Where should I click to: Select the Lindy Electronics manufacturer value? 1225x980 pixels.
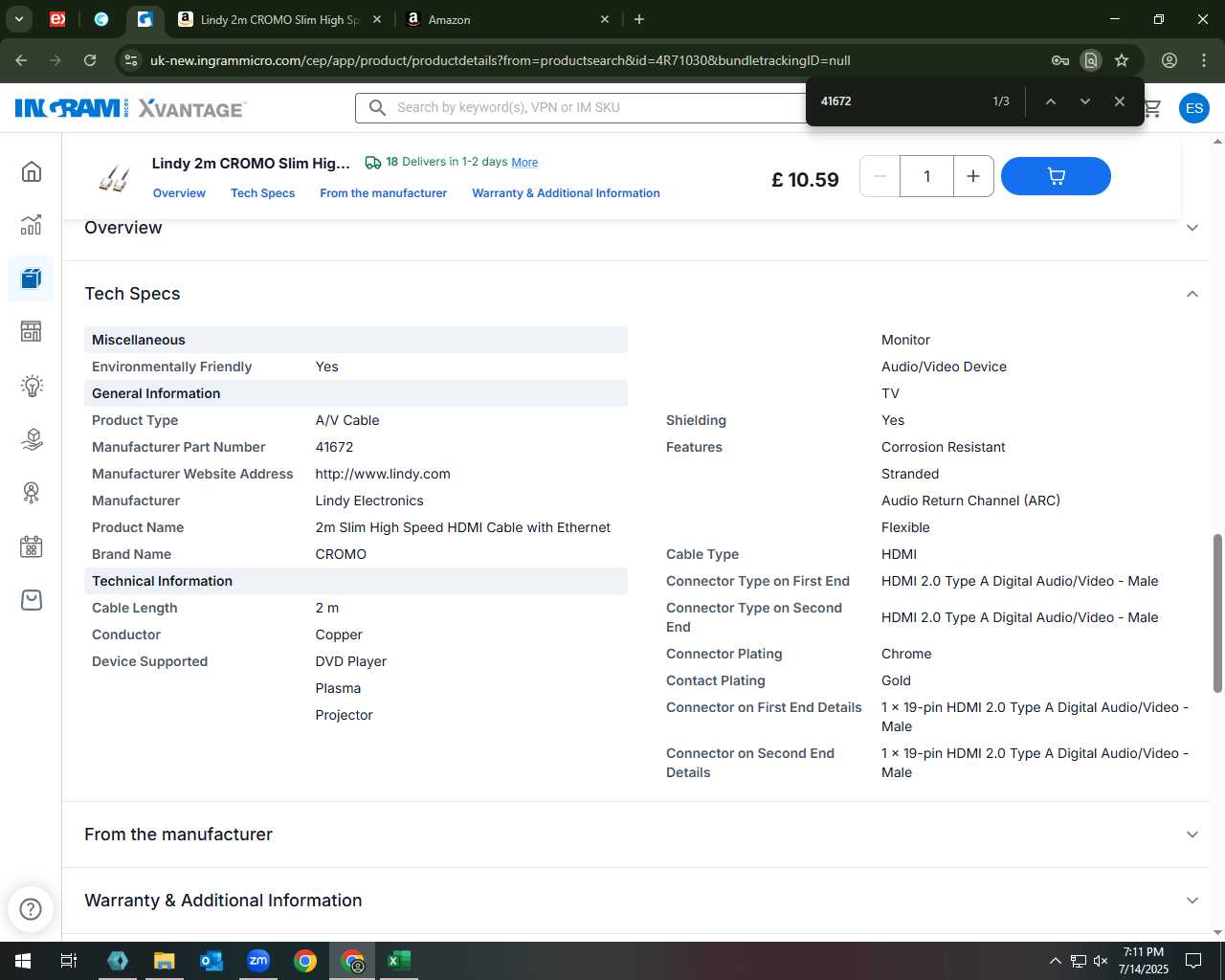(x=369, y=501)
